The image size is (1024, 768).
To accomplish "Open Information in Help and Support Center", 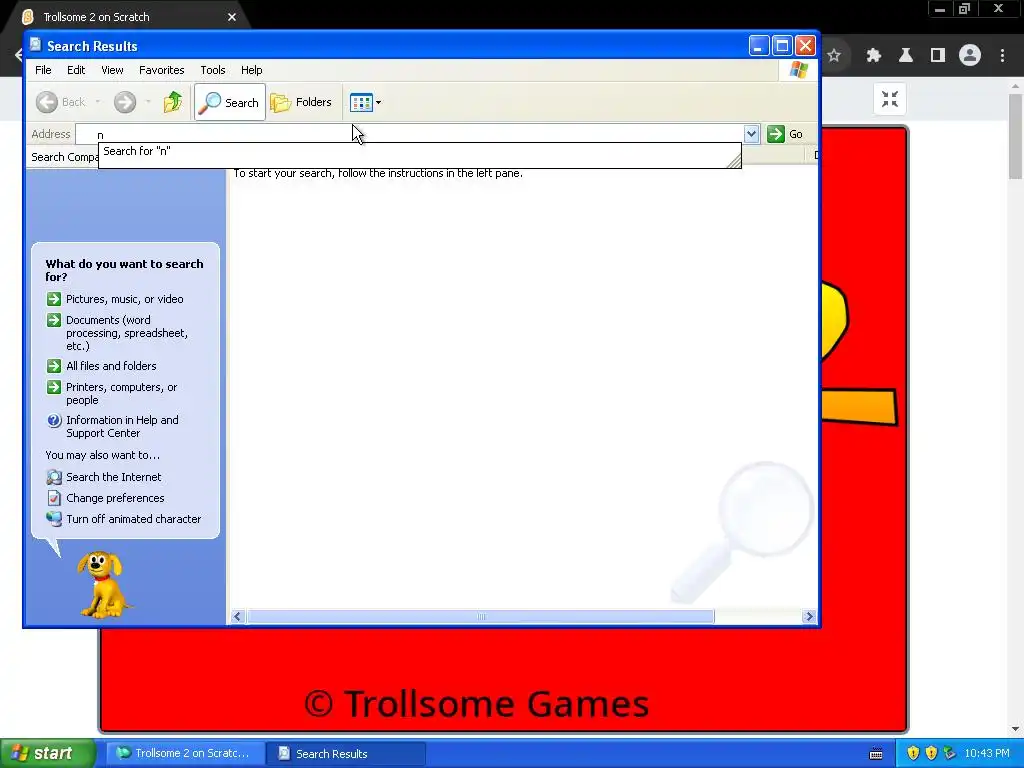I will (122, 426).
